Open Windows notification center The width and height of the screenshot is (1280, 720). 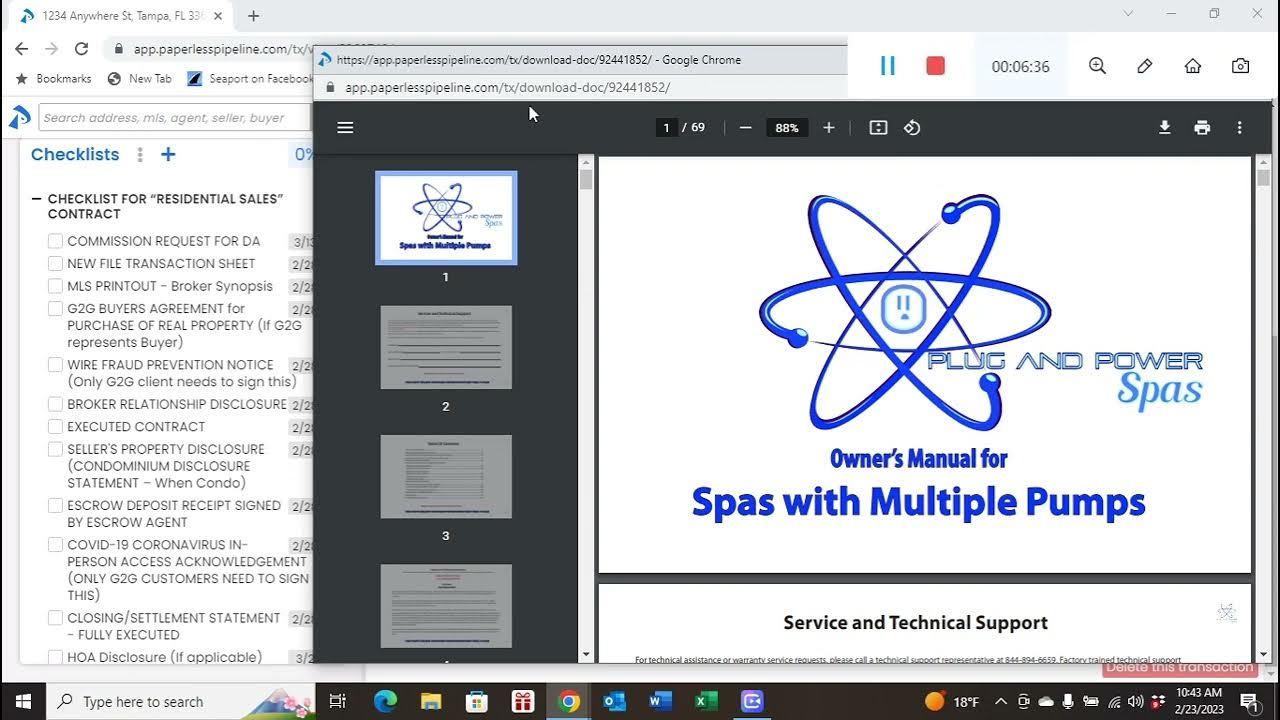click(x=1249, y=702)
